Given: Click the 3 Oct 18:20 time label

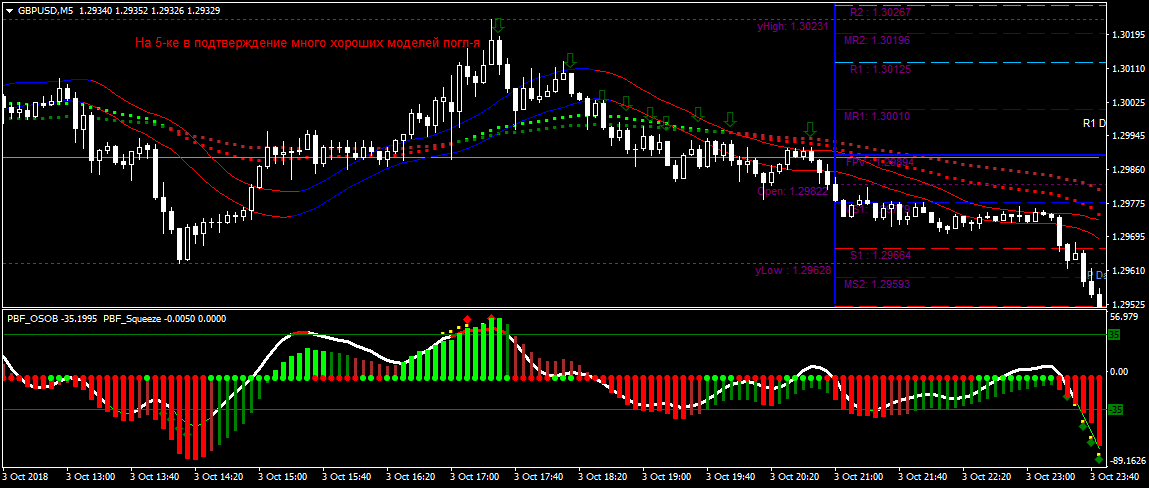Looking at the screenshot, I should point(605,476).
